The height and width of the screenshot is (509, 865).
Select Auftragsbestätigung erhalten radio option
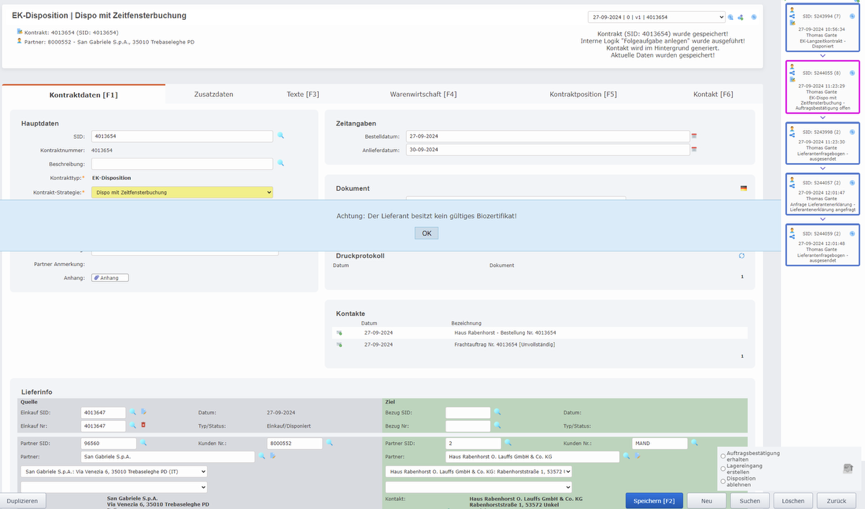[x=723, y=457]
